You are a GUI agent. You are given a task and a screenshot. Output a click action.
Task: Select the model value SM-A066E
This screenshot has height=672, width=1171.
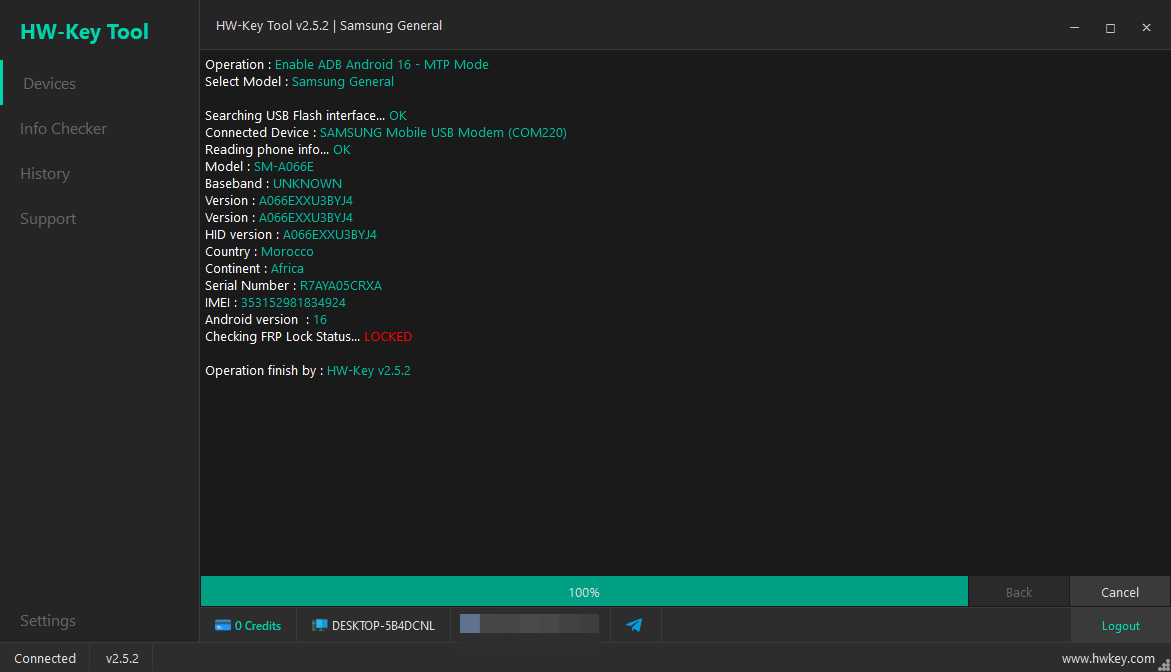284,167
